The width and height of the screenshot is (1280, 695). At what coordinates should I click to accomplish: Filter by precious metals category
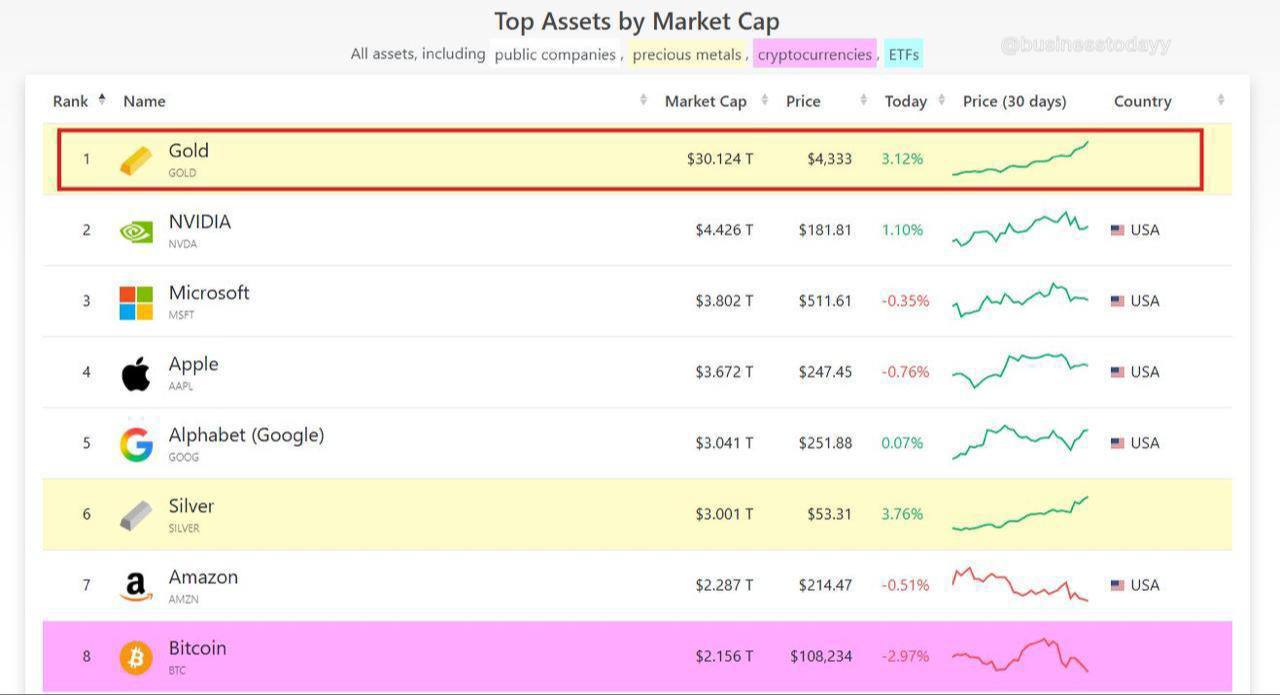(x=687, y=54)
